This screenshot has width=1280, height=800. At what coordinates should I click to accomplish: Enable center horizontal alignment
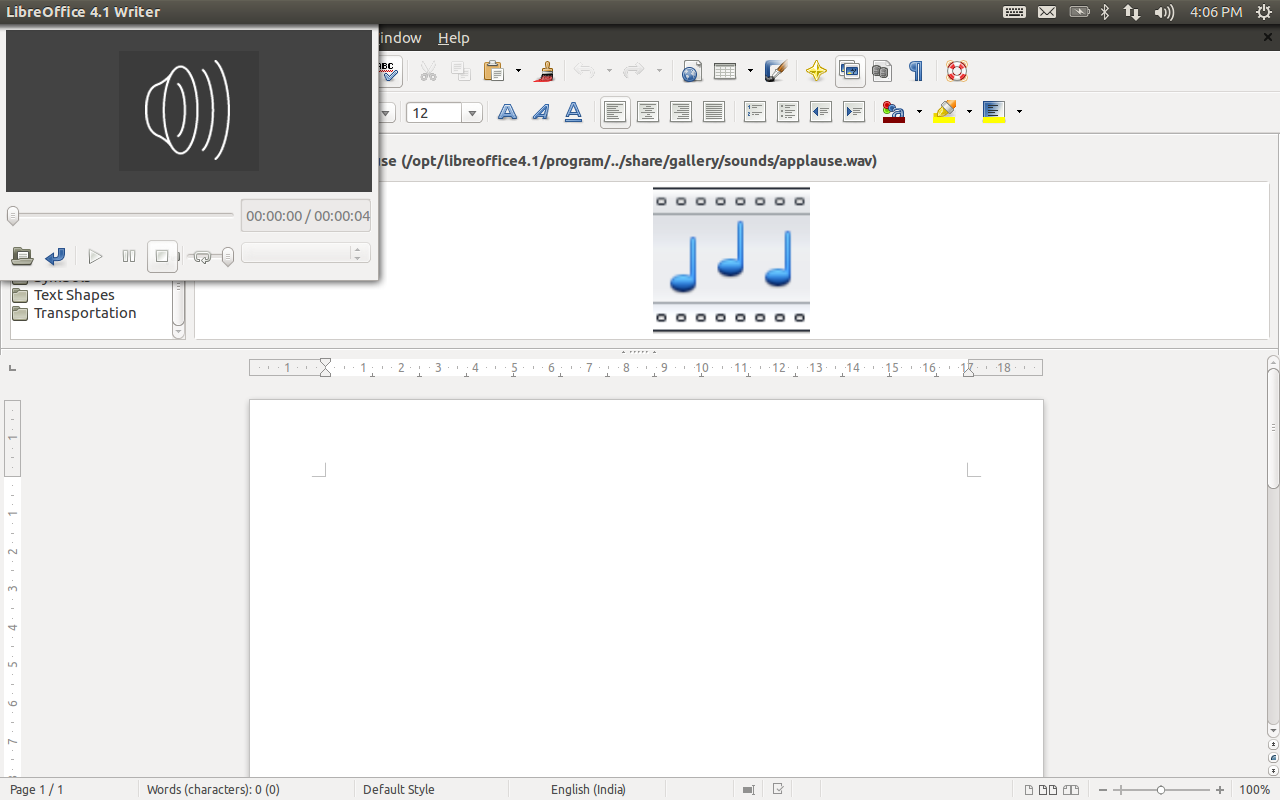(x=648, y=113)
